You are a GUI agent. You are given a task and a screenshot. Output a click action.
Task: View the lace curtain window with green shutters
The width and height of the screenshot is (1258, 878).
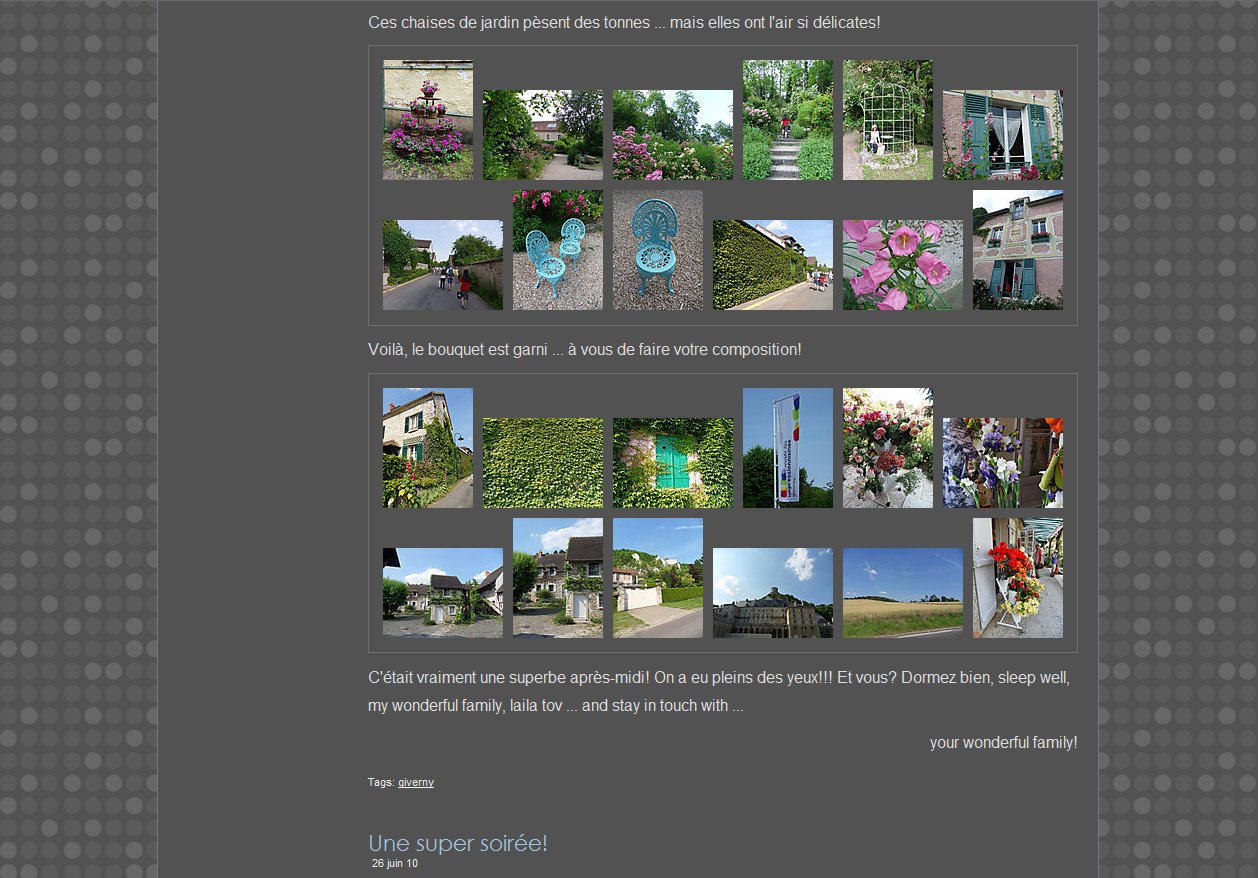pyautogui.click(x=1002, y=135)
